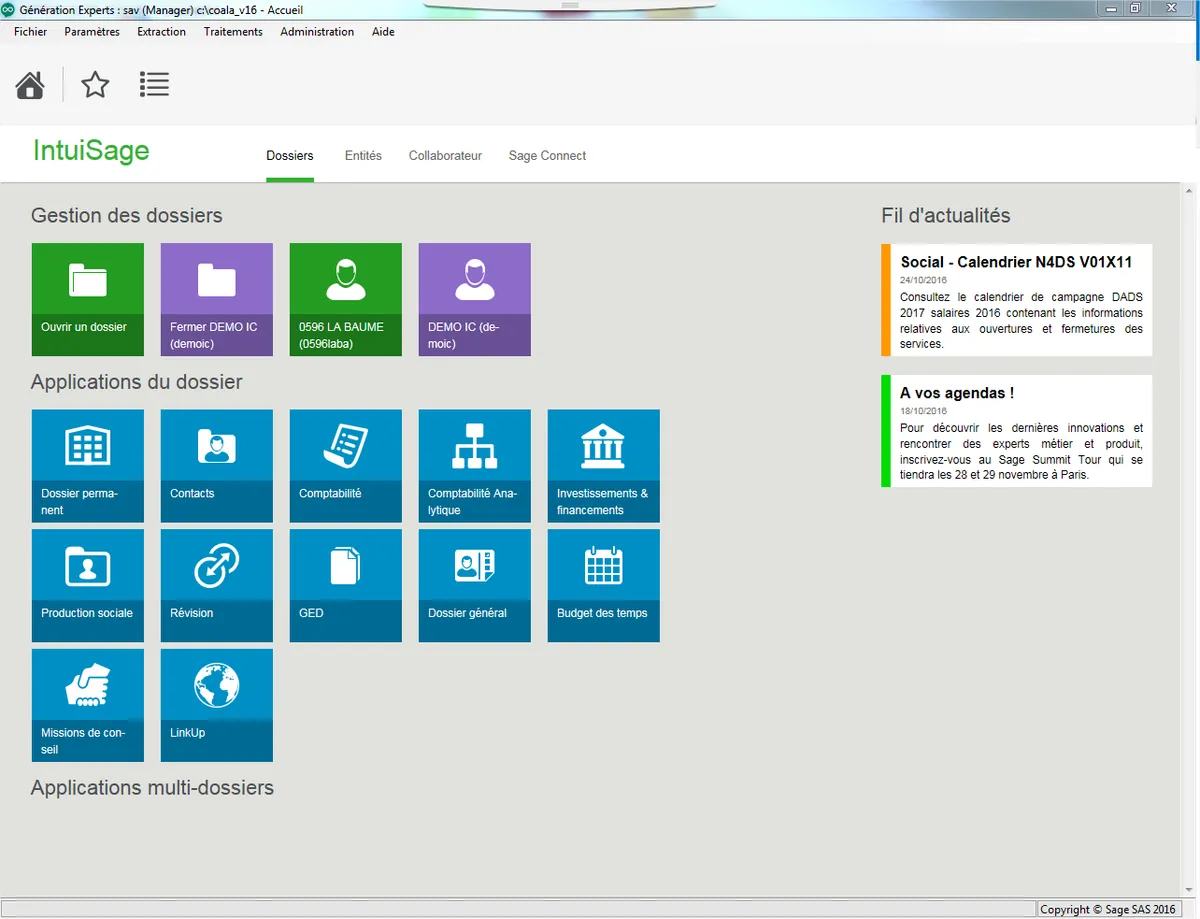This screenshot has width=1200, height=919.
Task: Open the list view icon in toolbar
Action: point(154,85)
